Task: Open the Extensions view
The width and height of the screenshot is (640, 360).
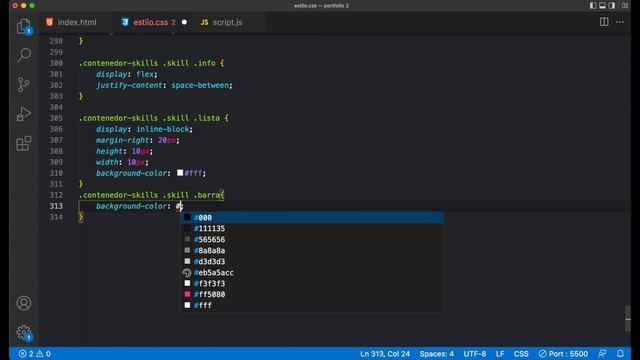Action: point(24,143)
